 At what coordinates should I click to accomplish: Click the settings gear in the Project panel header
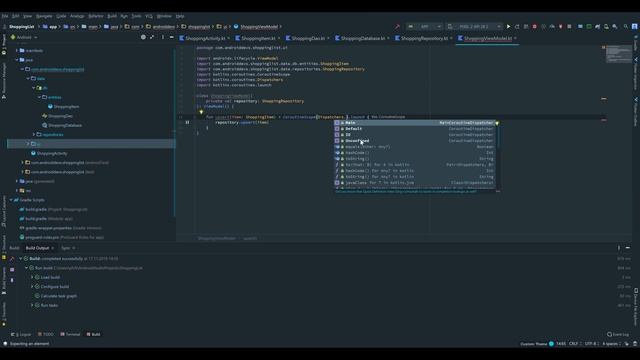point(143,37)
